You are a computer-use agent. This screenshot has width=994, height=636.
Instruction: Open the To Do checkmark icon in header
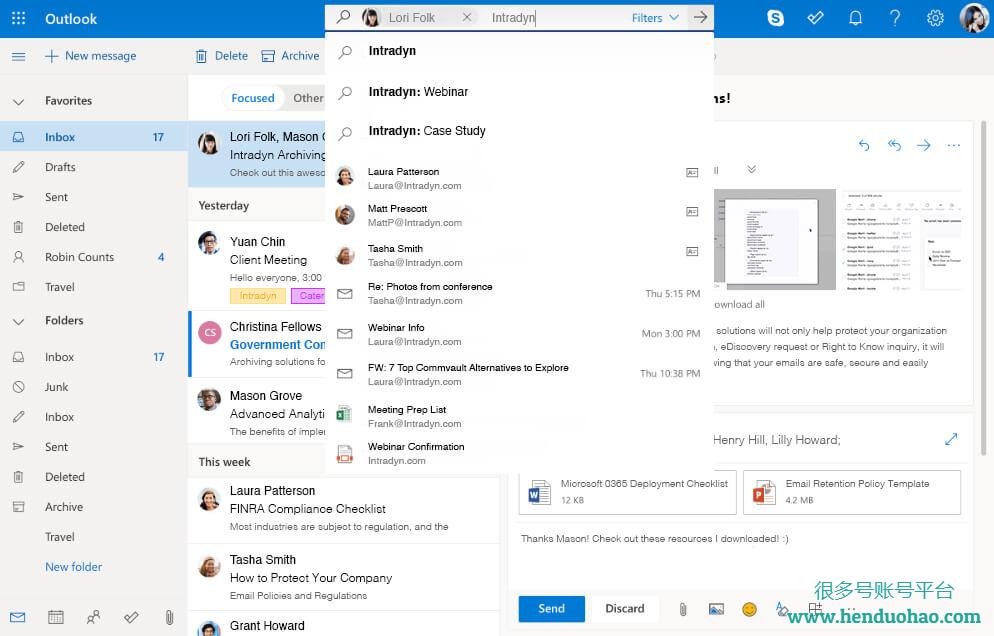(815, 18)
